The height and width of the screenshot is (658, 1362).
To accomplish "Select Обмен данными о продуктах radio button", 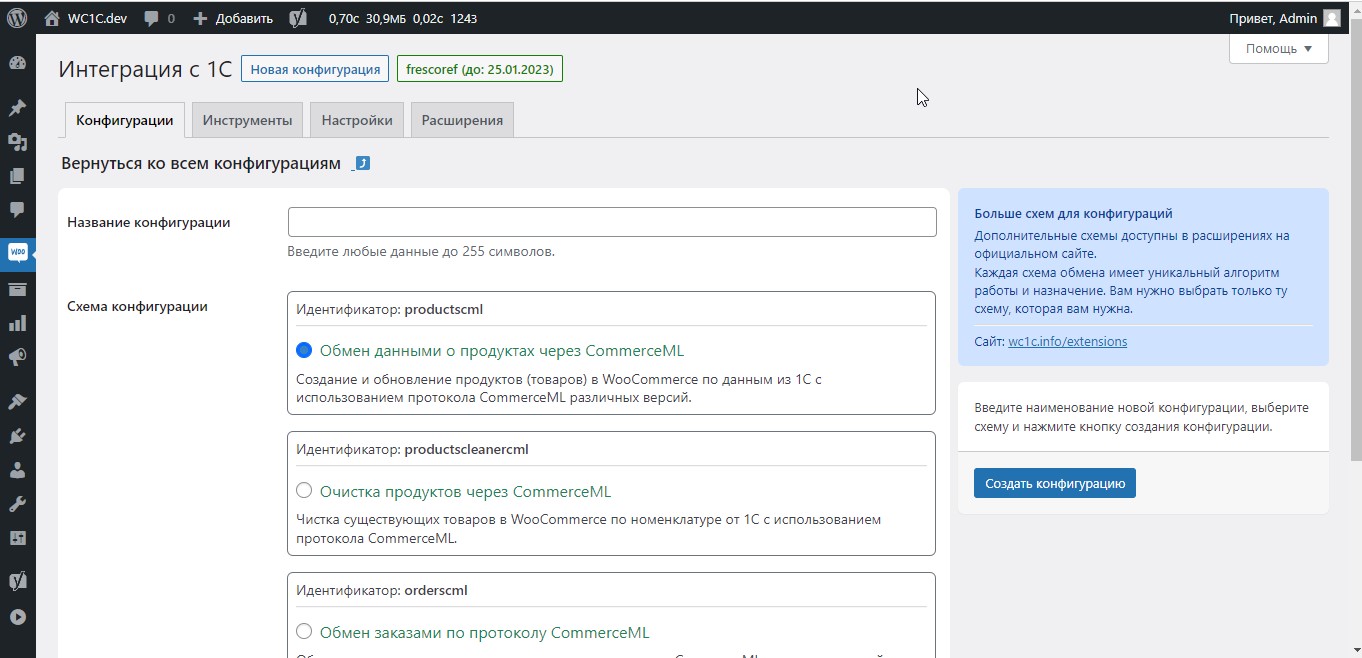I will click(x=304, y=351).
